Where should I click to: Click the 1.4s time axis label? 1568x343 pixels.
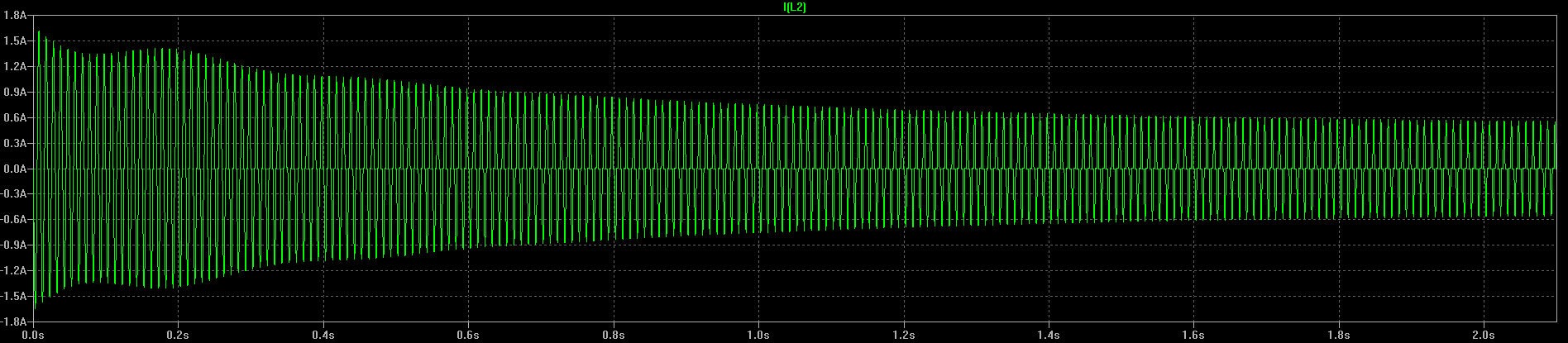pyautogui.click(x=1049, y=336)
